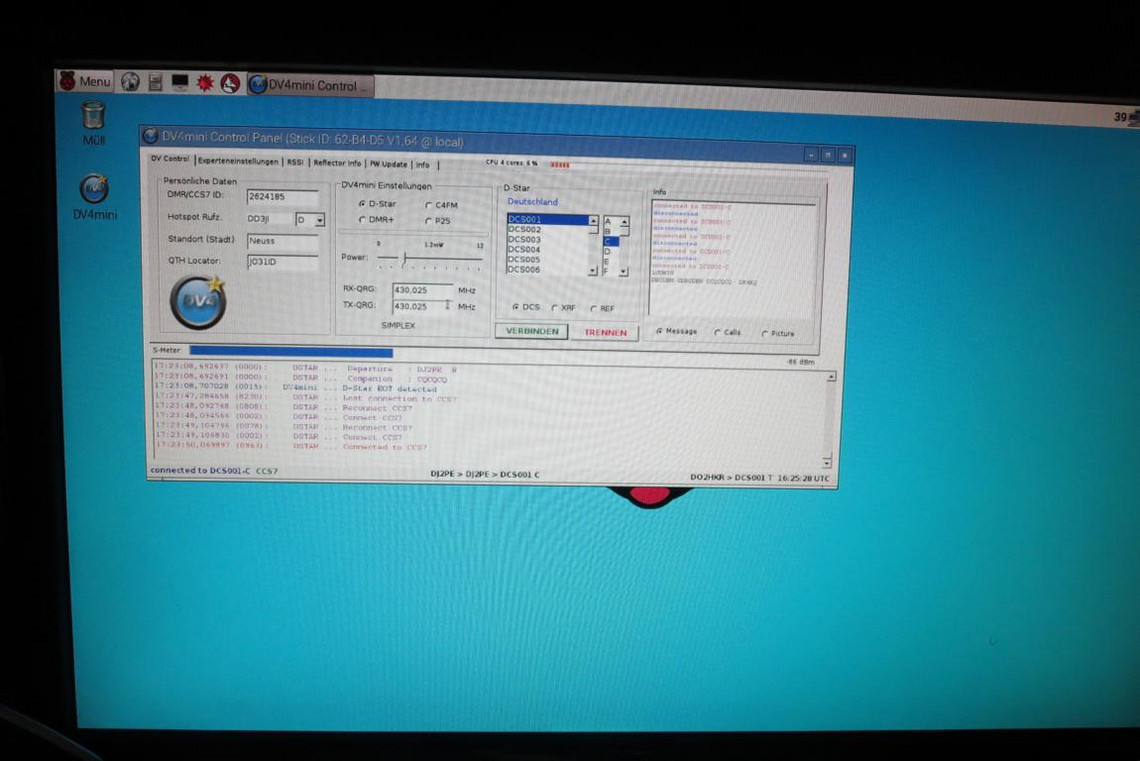Screen dimensions: 1140x761
Task: Select DCS003 in the reflector list
Action: click(547, 239)
